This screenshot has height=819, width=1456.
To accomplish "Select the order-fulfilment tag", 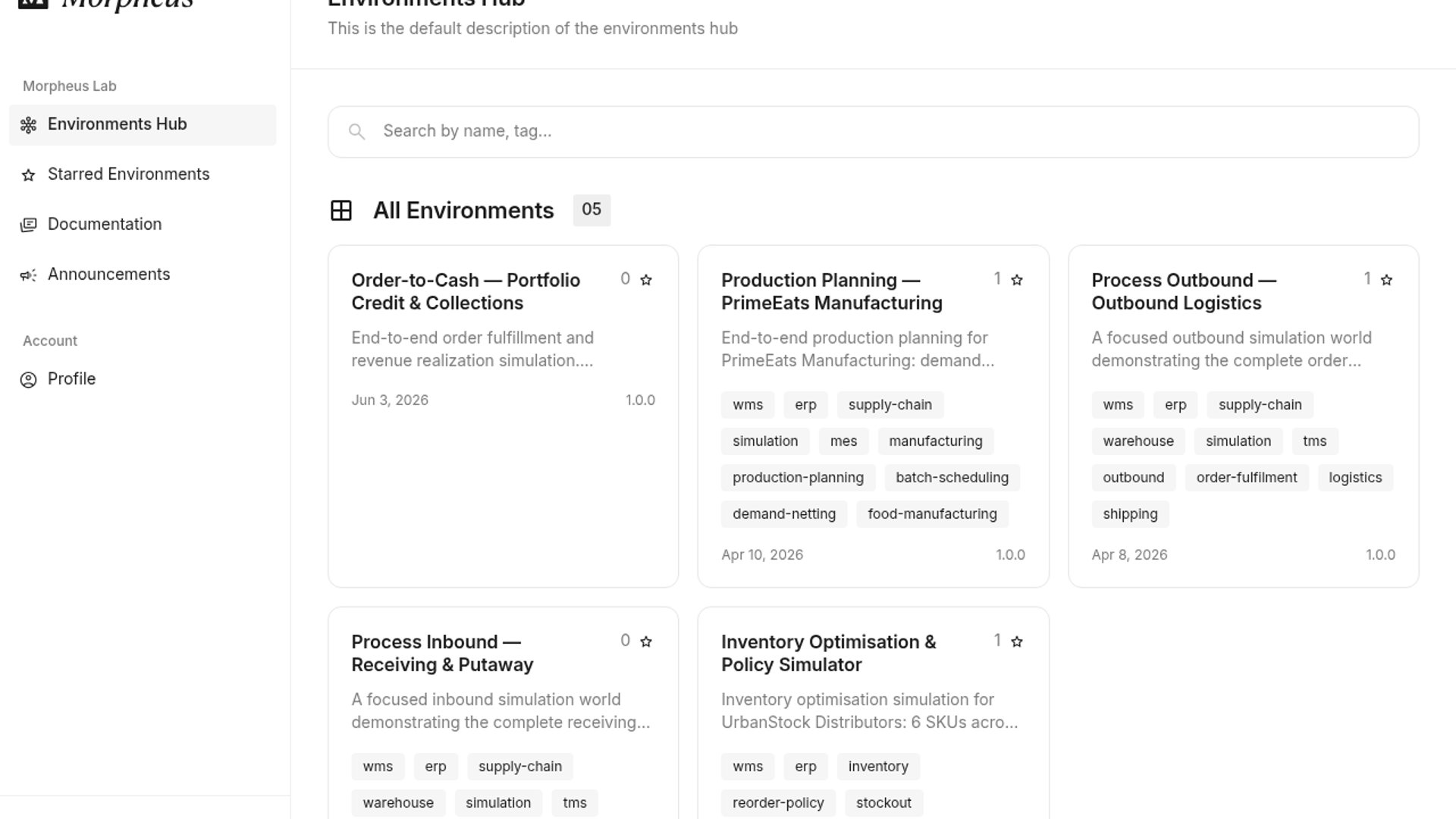I will click(1247, 478).
